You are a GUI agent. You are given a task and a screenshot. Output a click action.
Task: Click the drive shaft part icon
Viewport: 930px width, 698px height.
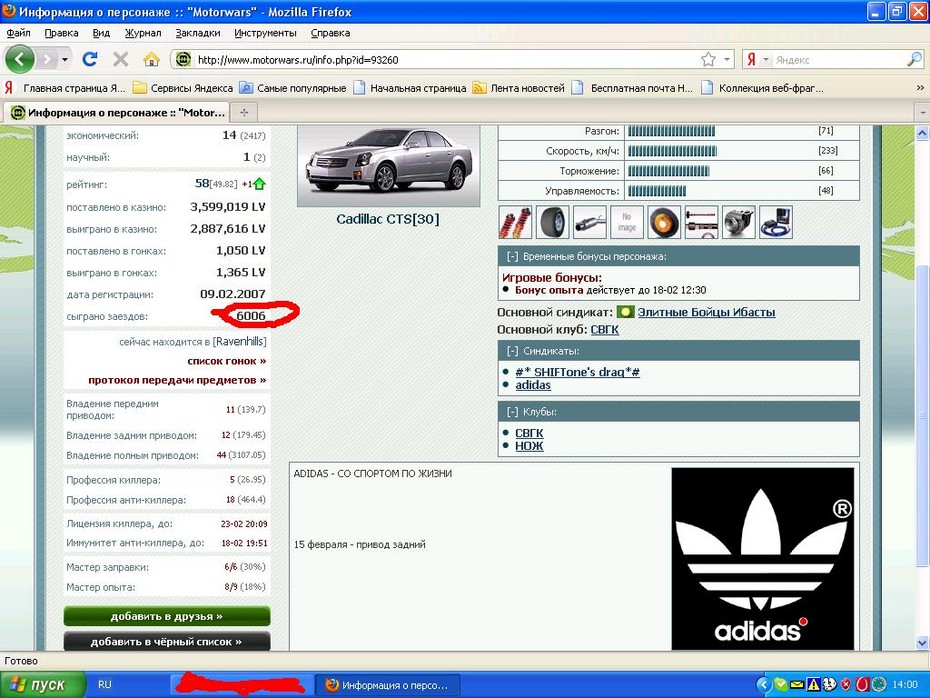pos(701,222)
